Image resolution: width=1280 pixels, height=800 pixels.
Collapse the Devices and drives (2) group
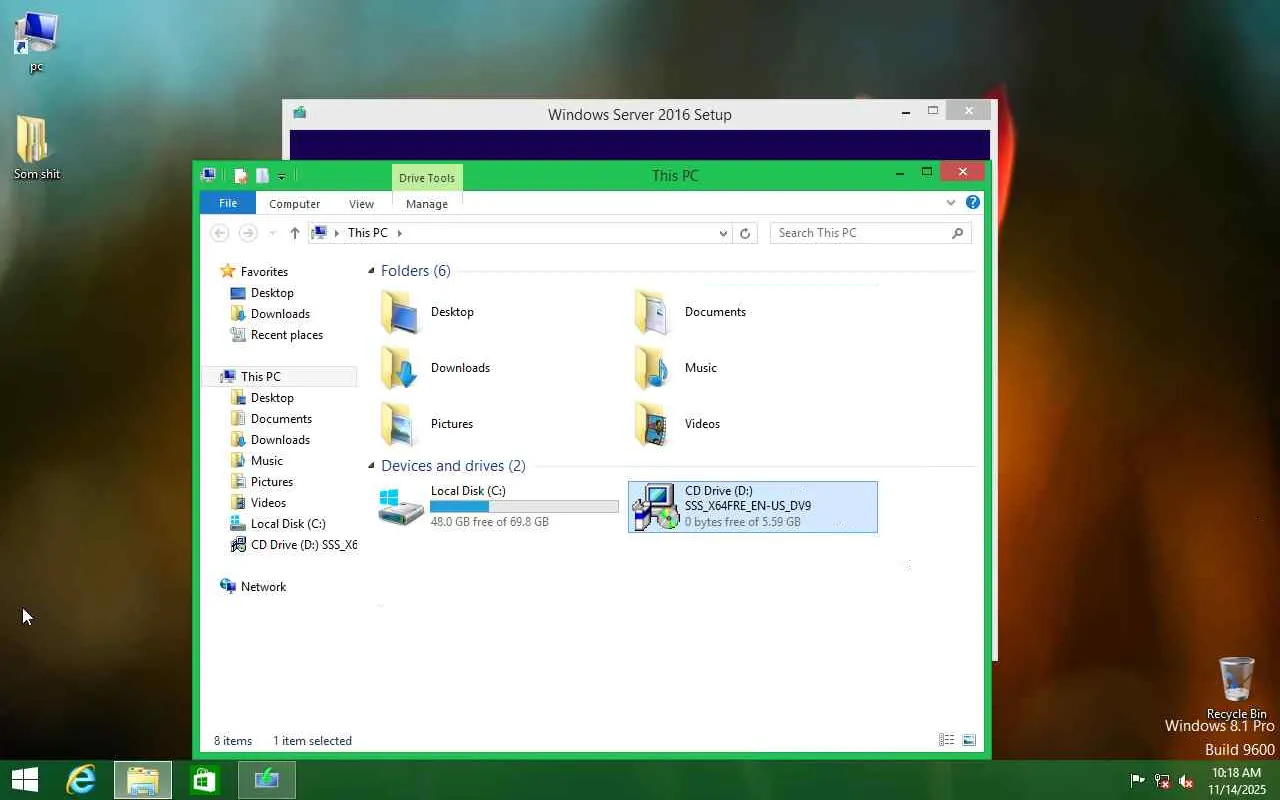click(372, 466)
